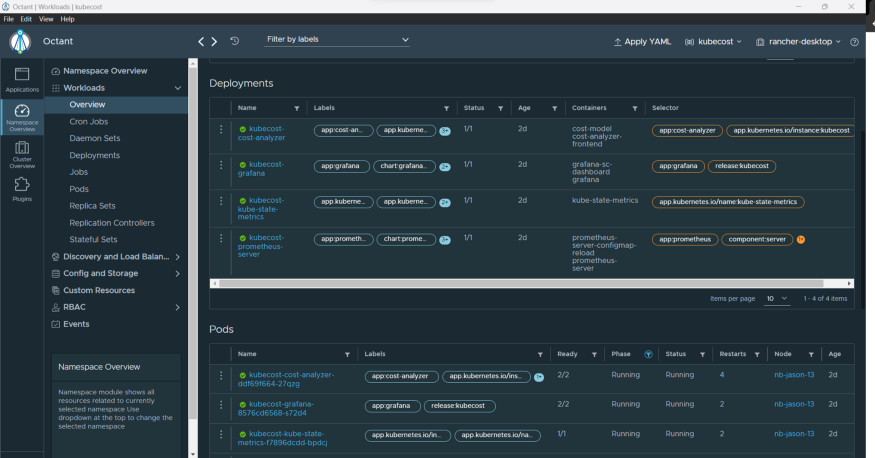Click filter icon on Deployments Name column

click(x=297, y=108)
